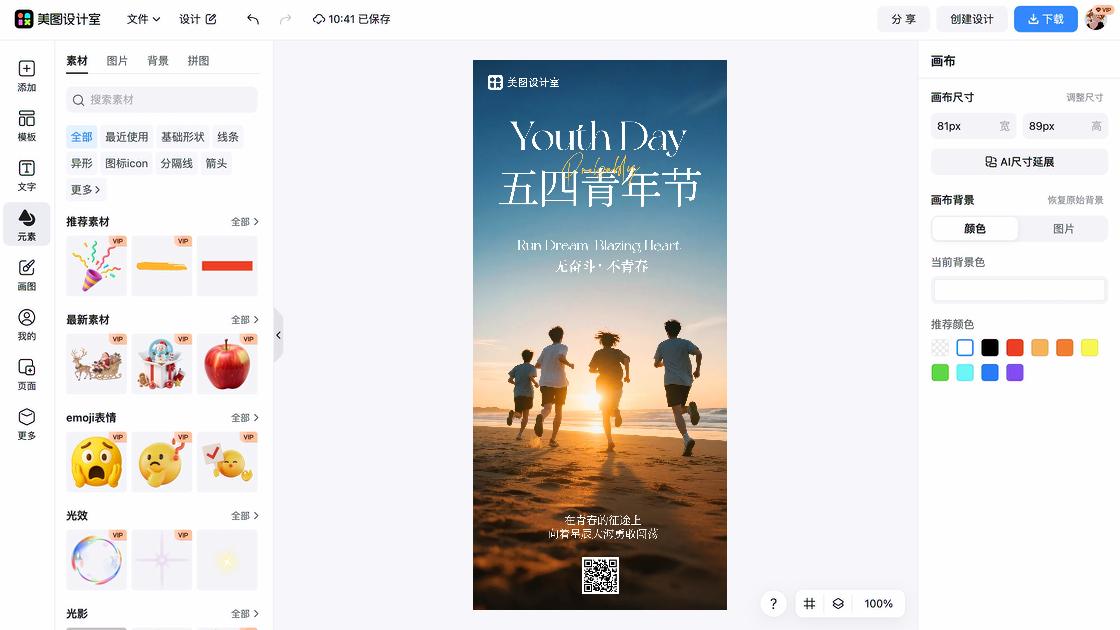The image size is (1120, 630).
Task: Click the search magnifier icon
Action: pos(79,100)
